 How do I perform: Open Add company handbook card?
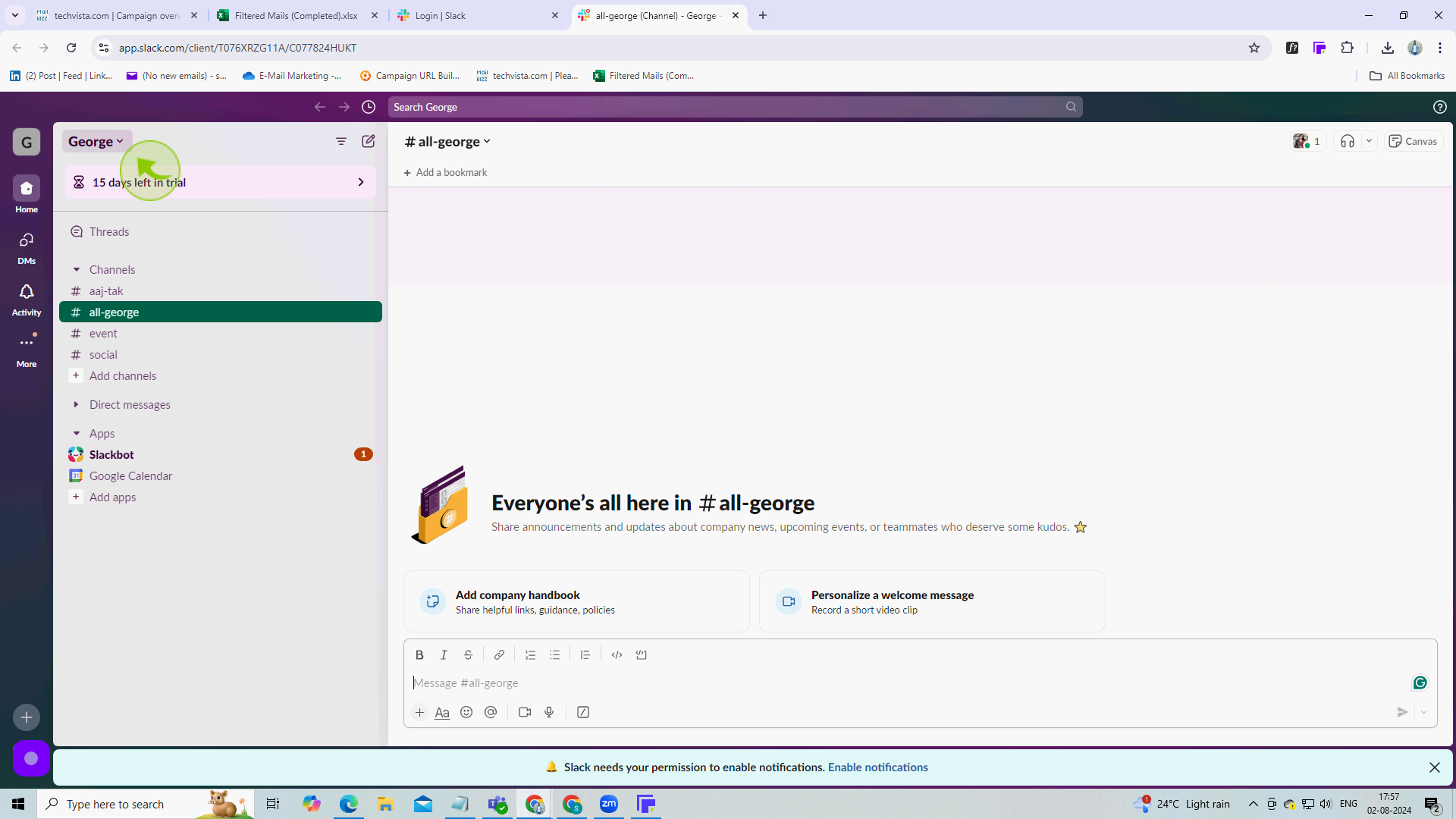[576, 601]
